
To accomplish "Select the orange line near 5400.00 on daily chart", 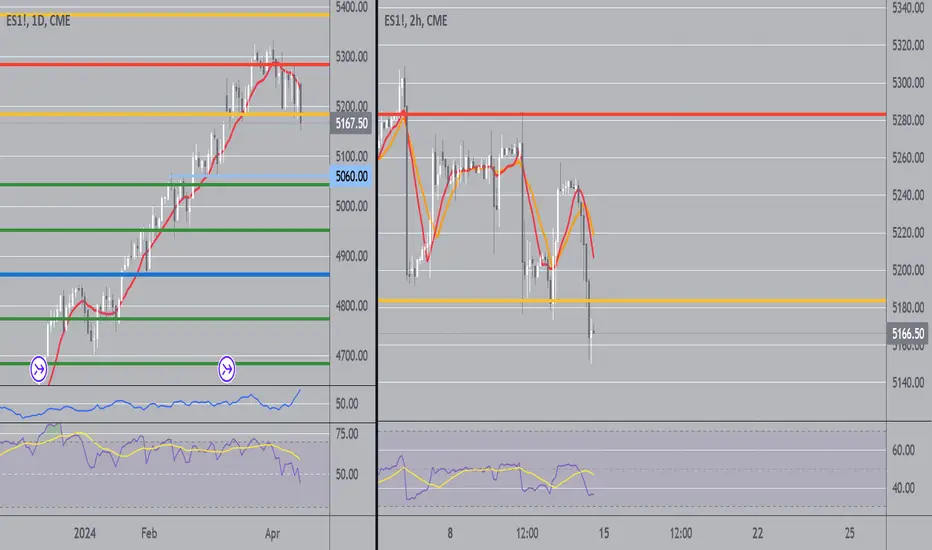I will 165,15.
